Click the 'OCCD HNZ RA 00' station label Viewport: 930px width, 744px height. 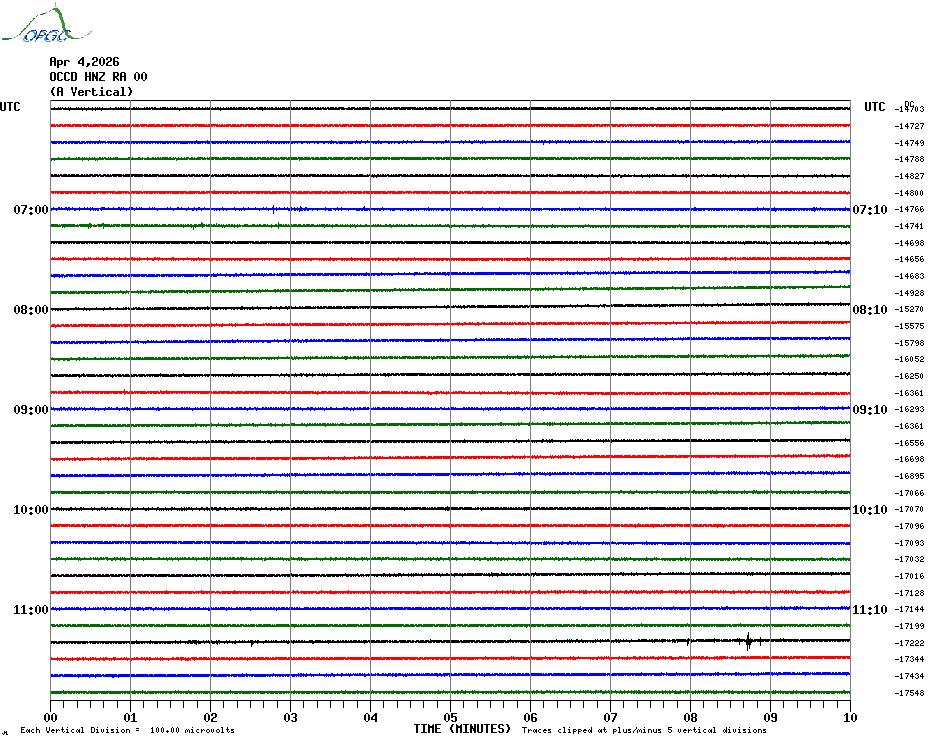tap(98, 77)
